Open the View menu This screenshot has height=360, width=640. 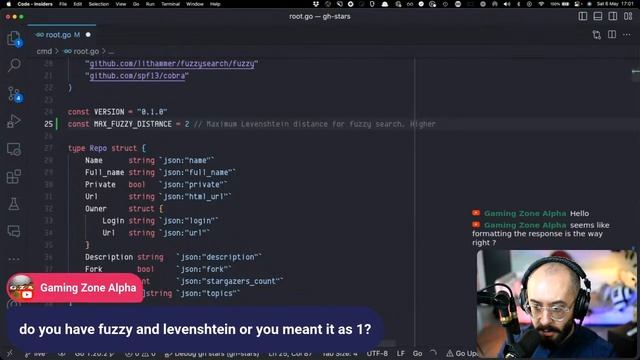pos(121,4)
